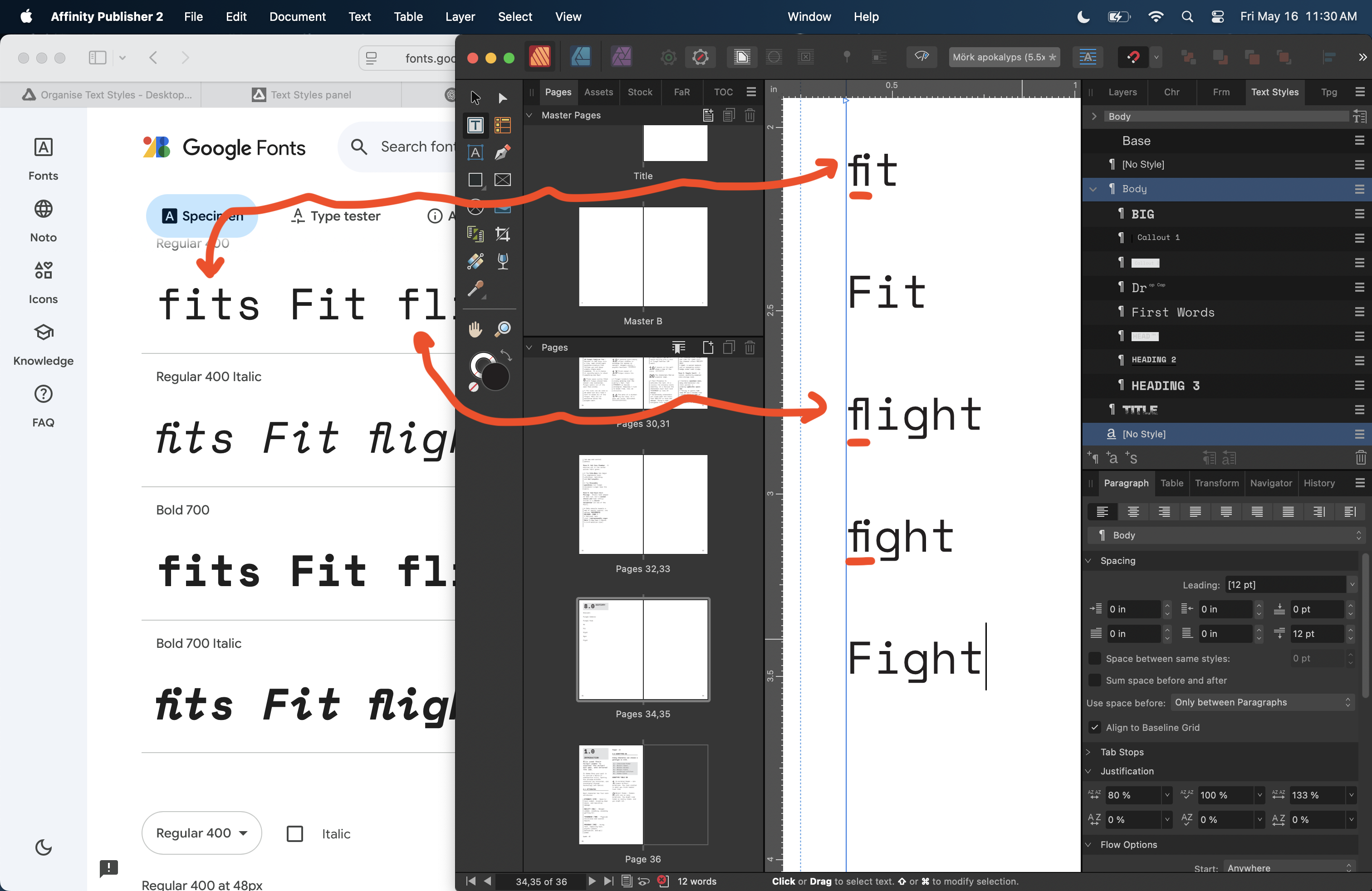Select Pages 32,33 spread thumbnail
1372x891 pixels.
[643, 504]
